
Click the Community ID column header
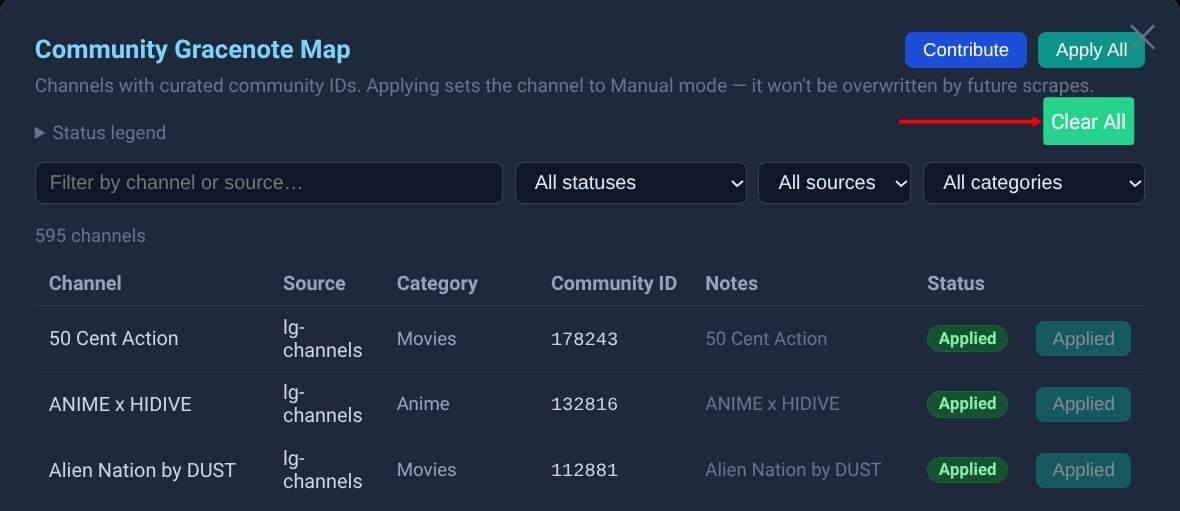(613, 283)
